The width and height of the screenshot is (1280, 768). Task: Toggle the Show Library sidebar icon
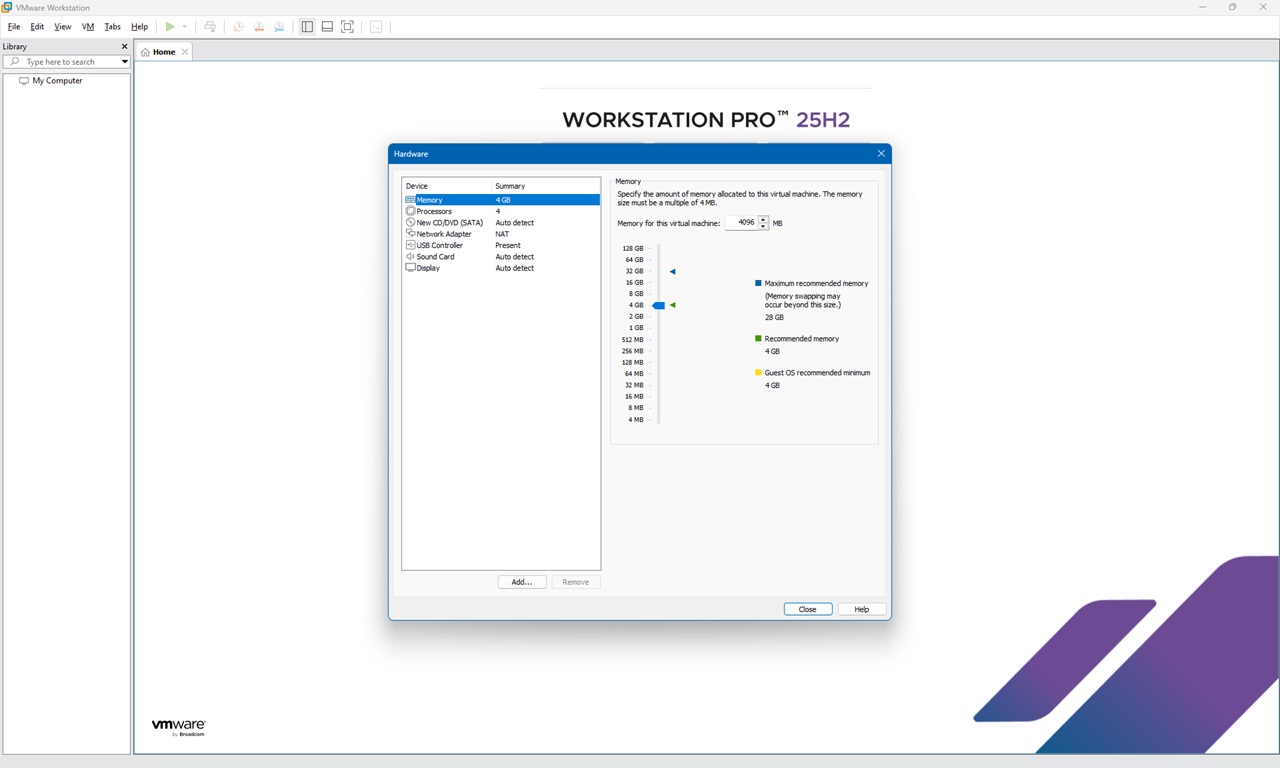pyautogui.click(x=307, y=27)
